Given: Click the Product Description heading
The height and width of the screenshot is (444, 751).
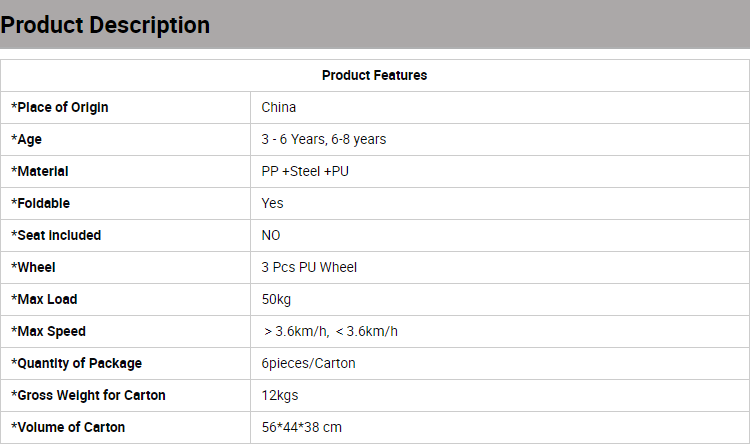Looking at the screenshot, I should pos(105,25).
